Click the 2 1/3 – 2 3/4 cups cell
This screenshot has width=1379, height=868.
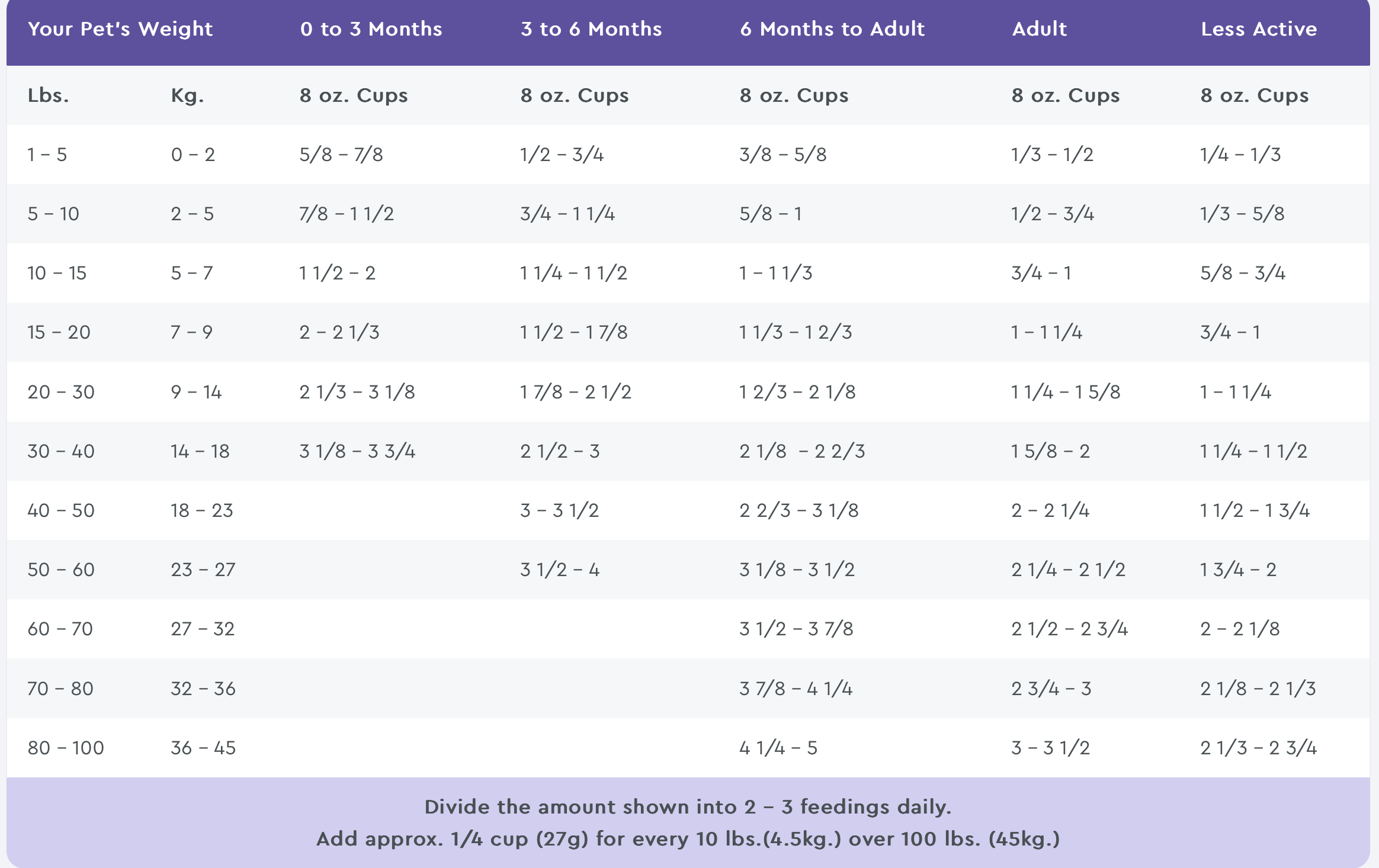(x=1258, y=748)
